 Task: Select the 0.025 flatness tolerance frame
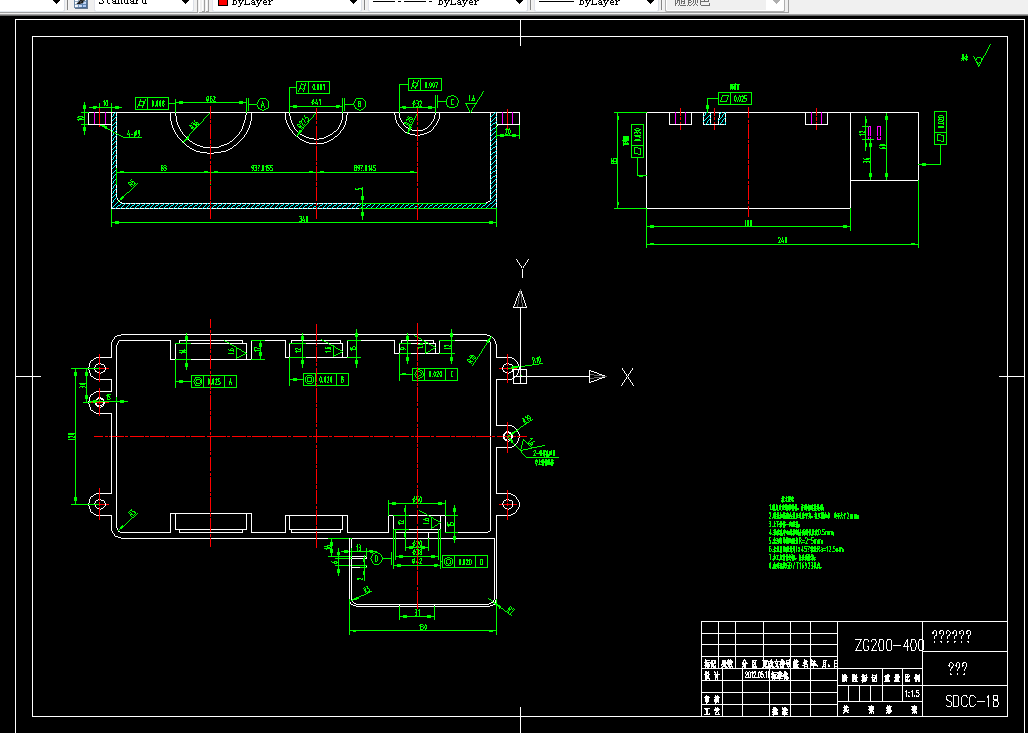735,99
